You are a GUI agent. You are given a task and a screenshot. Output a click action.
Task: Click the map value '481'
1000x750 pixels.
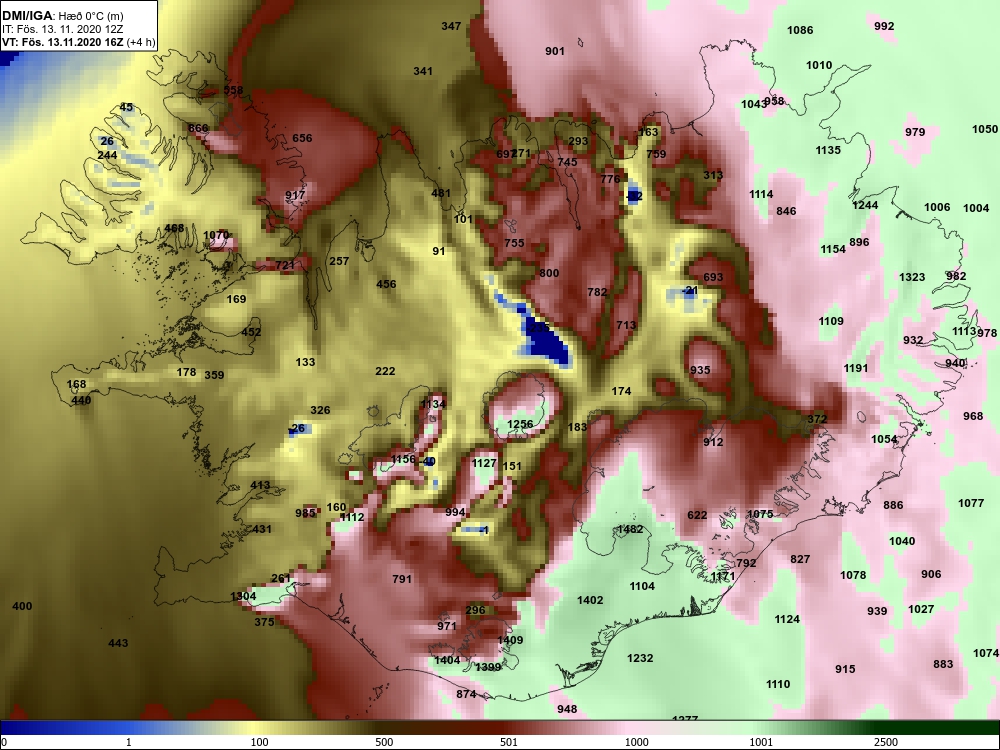click(441, 193)
